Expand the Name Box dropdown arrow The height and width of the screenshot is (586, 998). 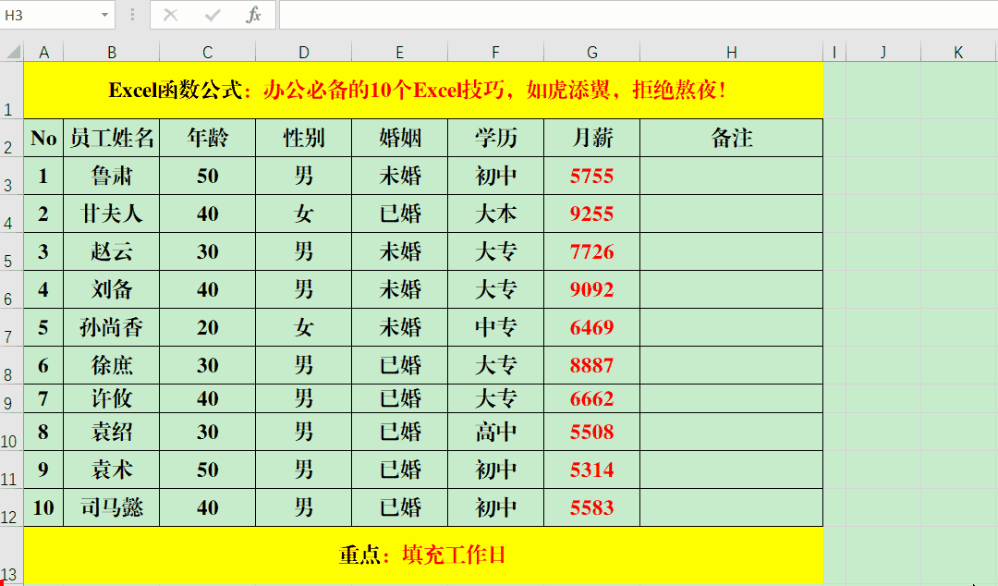tap(106, 15)
